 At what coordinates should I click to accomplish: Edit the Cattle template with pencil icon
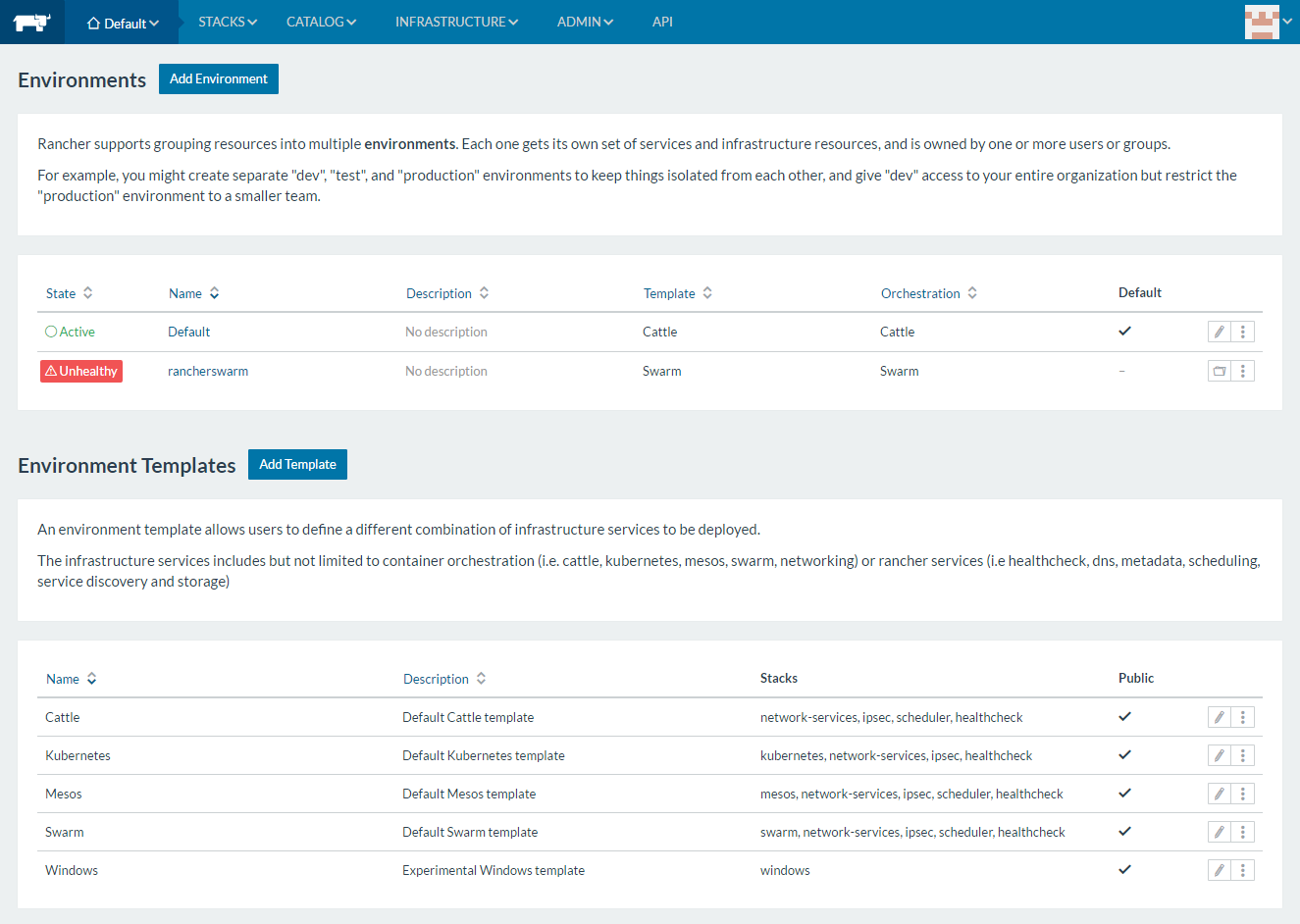point(1219,717)
